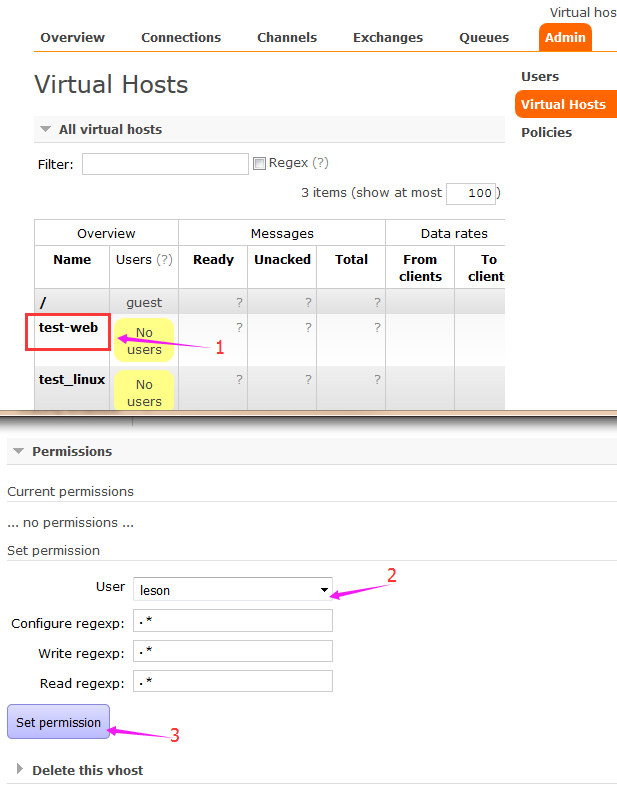617x793 pixels.
Task: Click the From clients column header
Action: [x=420, y=268]
